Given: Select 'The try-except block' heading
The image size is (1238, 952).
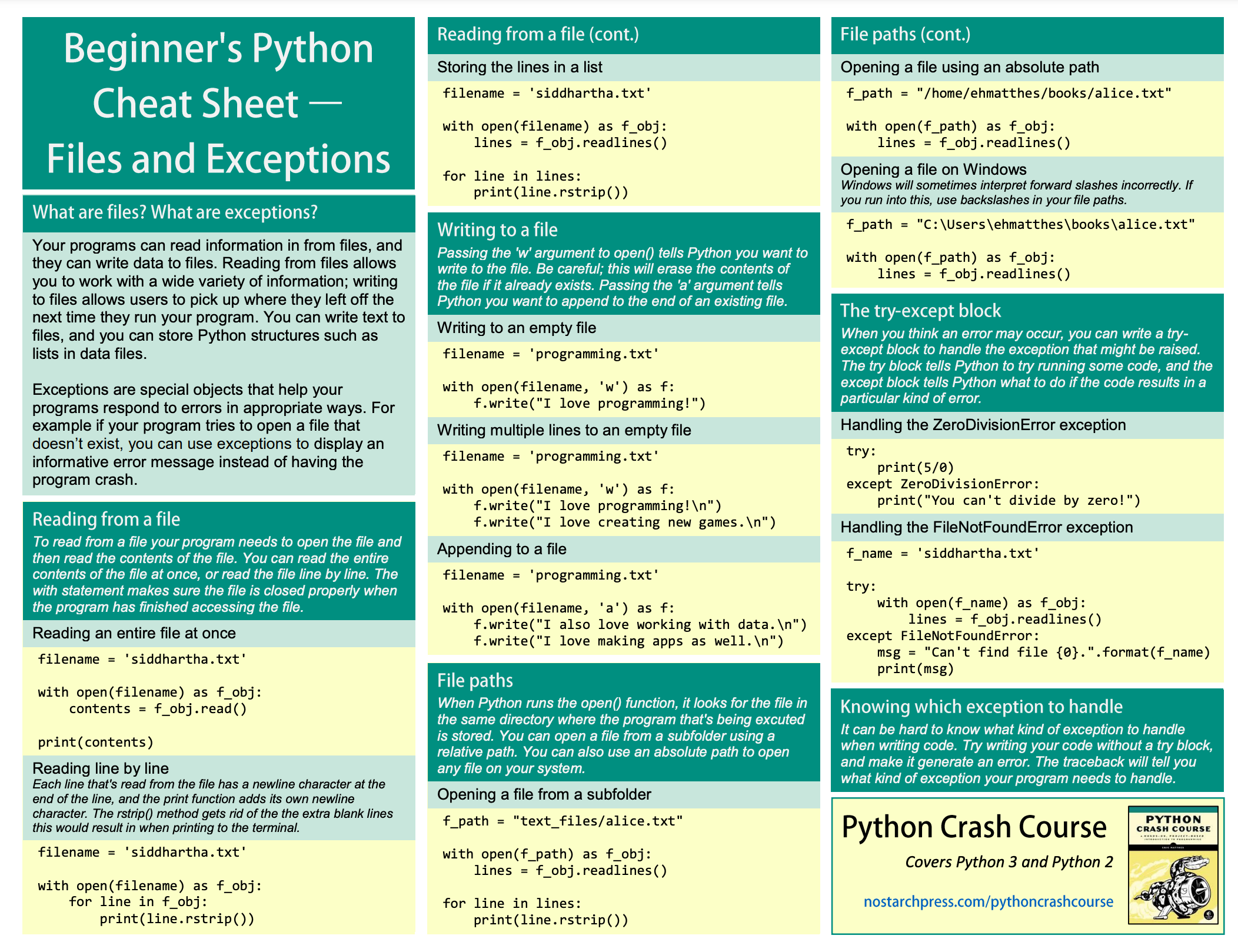Looking at the screenshot, I should click(920, 310).
